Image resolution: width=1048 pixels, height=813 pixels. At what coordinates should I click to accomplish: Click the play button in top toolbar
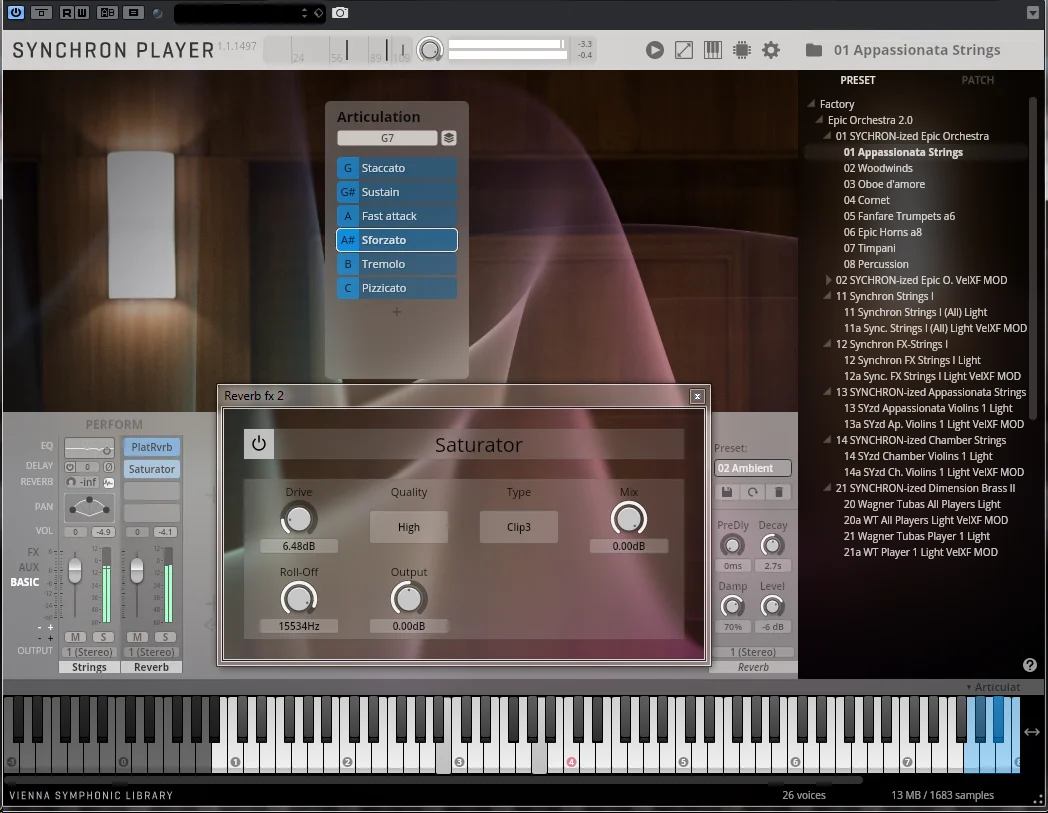coord(654,50)
